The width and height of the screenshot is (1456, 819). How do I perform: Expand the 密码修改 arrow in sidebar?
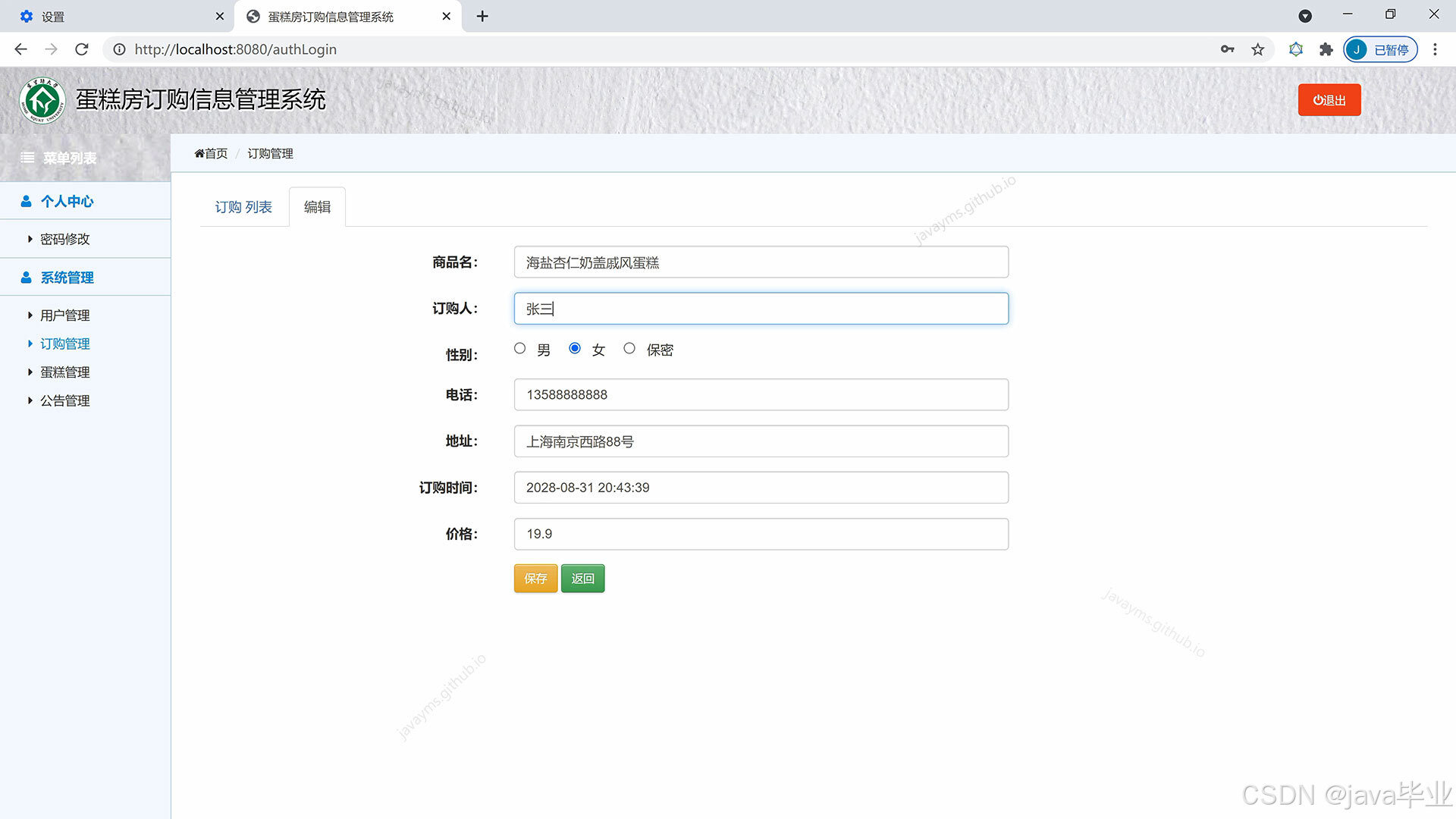click(30, 239)
